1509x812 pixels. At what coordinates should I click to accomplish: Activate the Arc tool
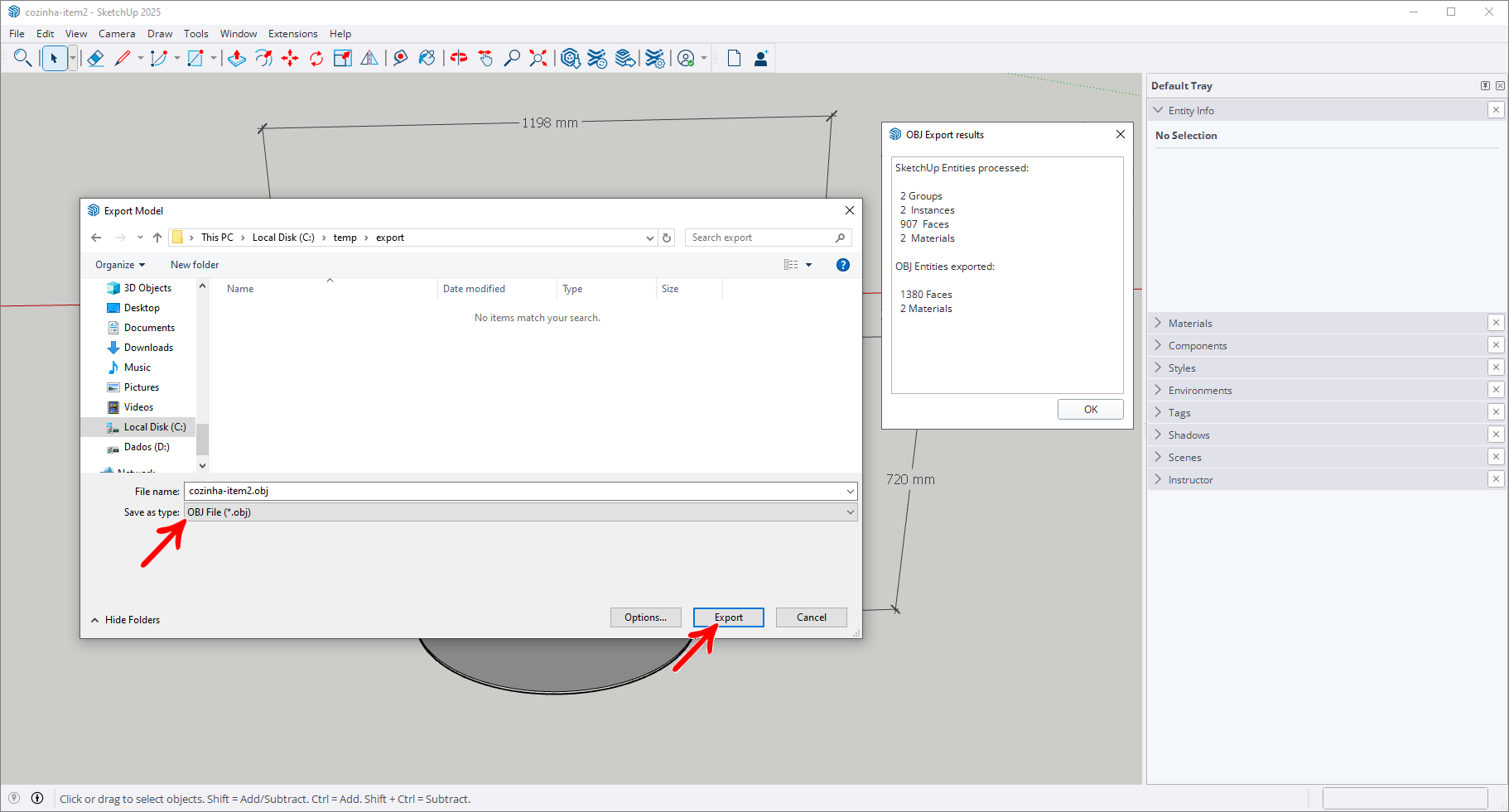coord(159,58)
